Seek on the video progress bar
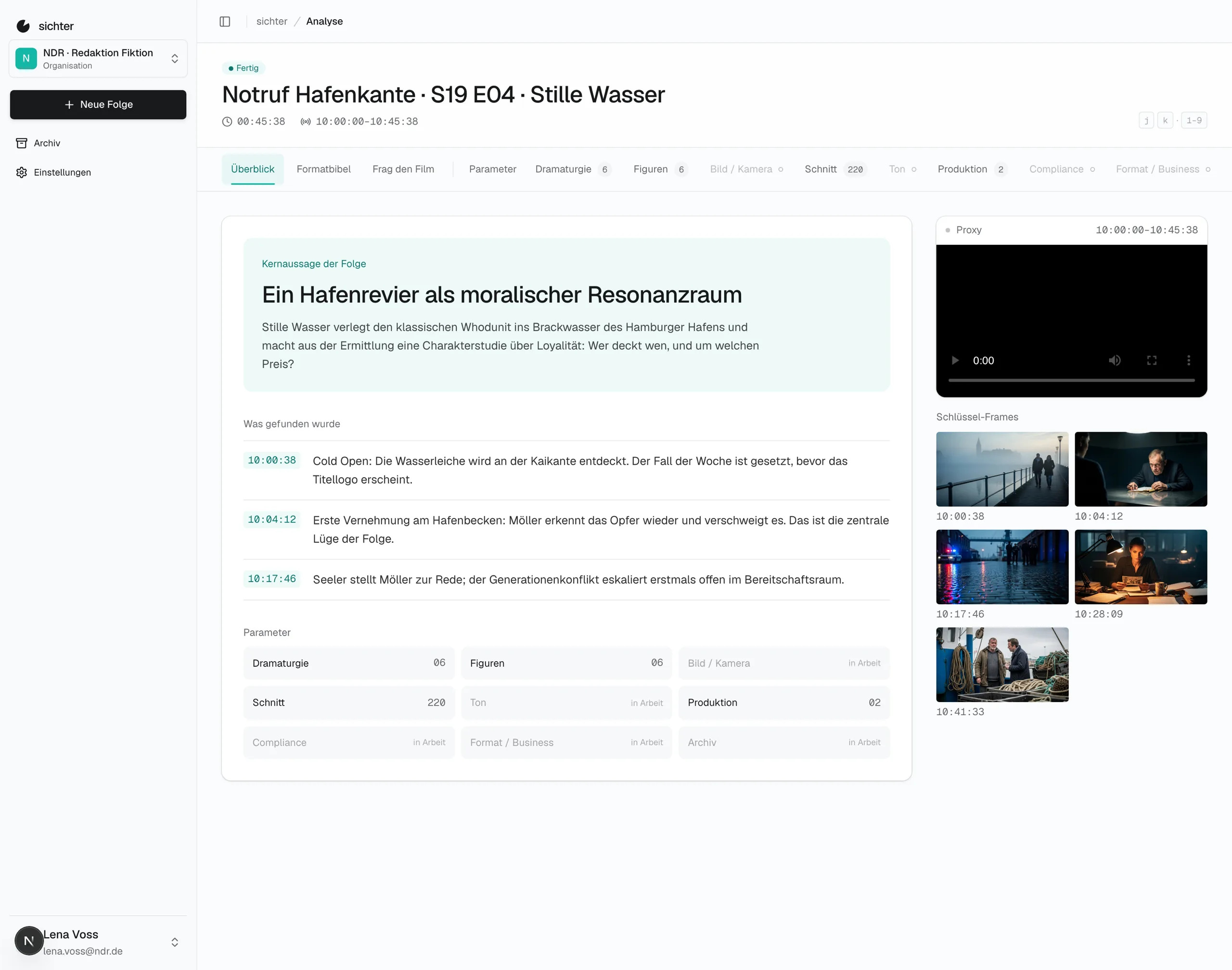Viewport: 1232px width, 970px height. pyautogui.click(x=1071, y=380)
